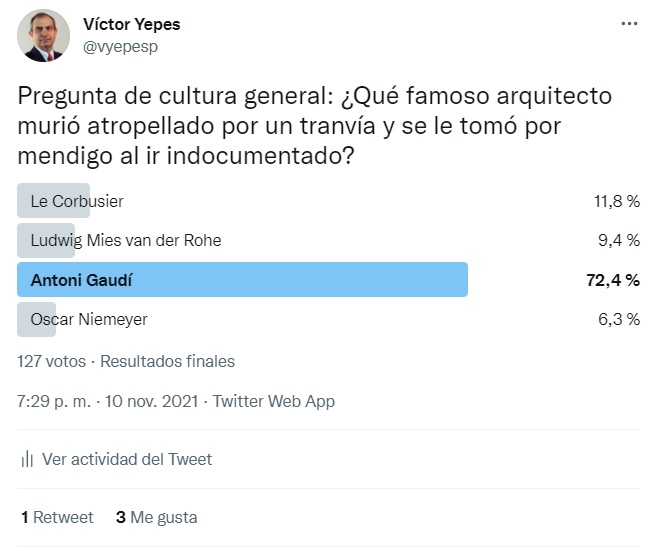View the 1 Retweet list
The height and width of the screenshot is (551, 653).
pyautogui.click(x=57, y=517)
